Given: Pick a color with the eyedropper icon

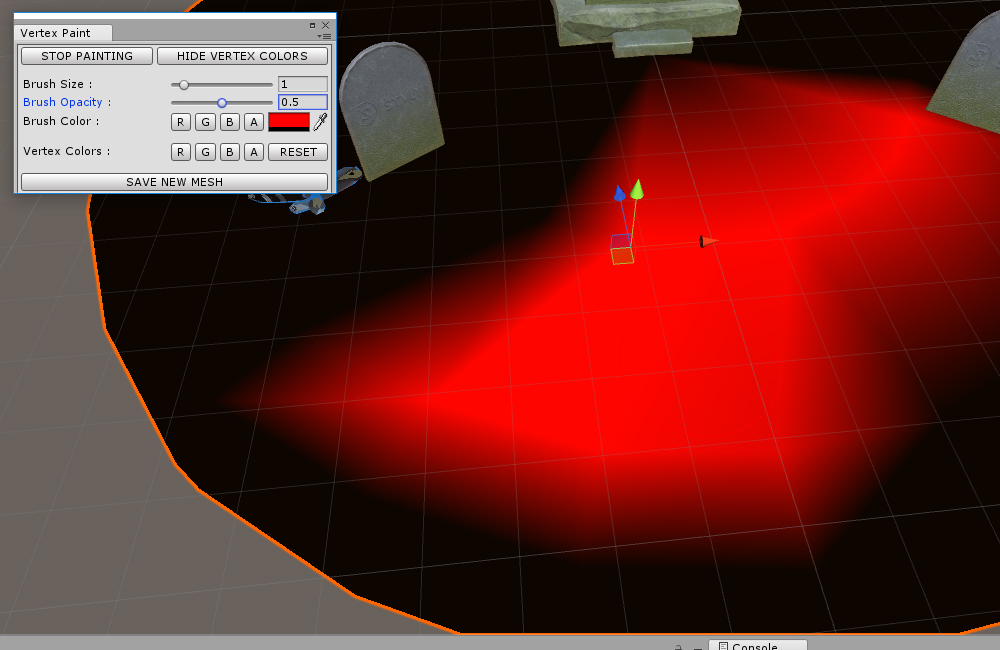Looking at the screenshot, I should (321, 121).
